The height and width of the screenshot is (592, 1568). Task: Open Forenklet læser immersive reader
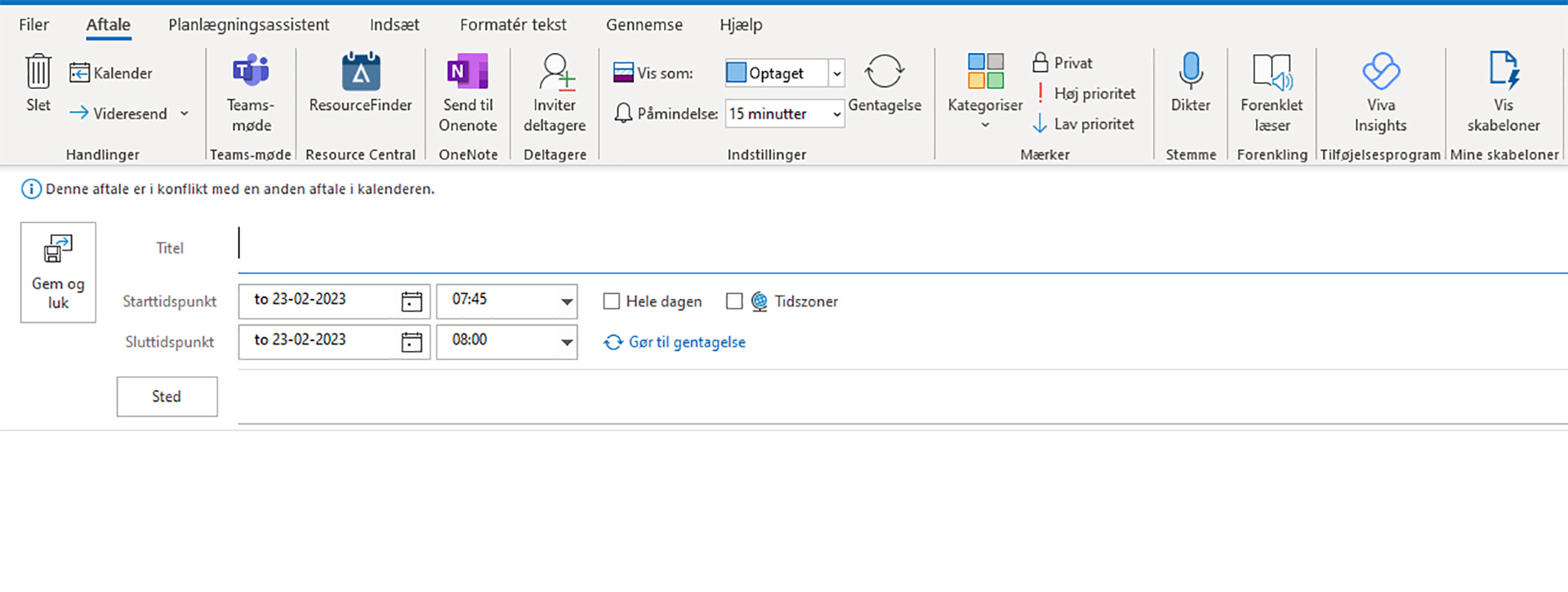[x=1272, y=72]
